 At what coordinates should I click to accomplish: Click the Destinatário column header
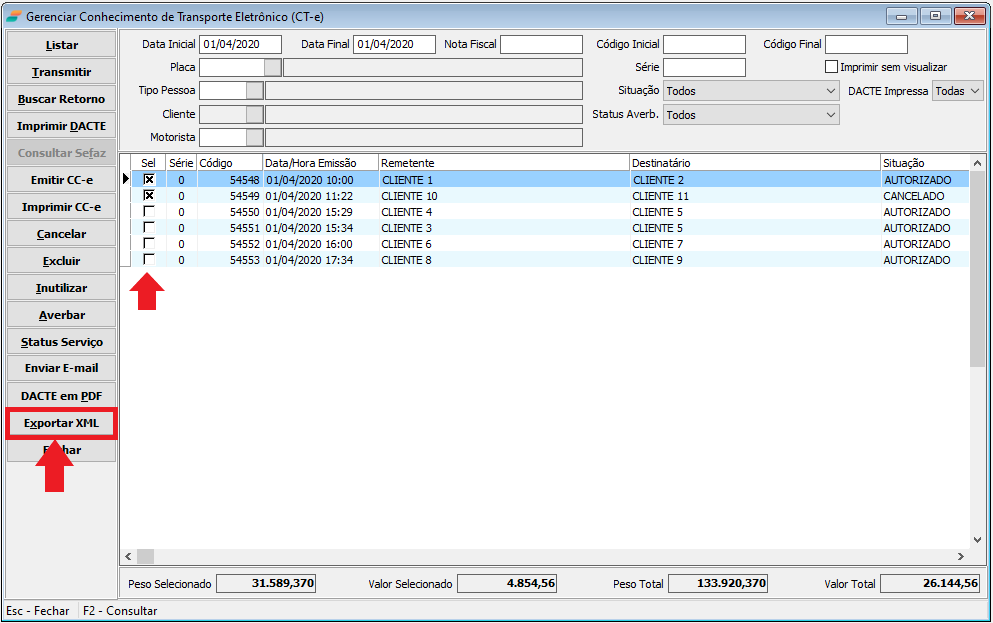[x=754, y=163]
